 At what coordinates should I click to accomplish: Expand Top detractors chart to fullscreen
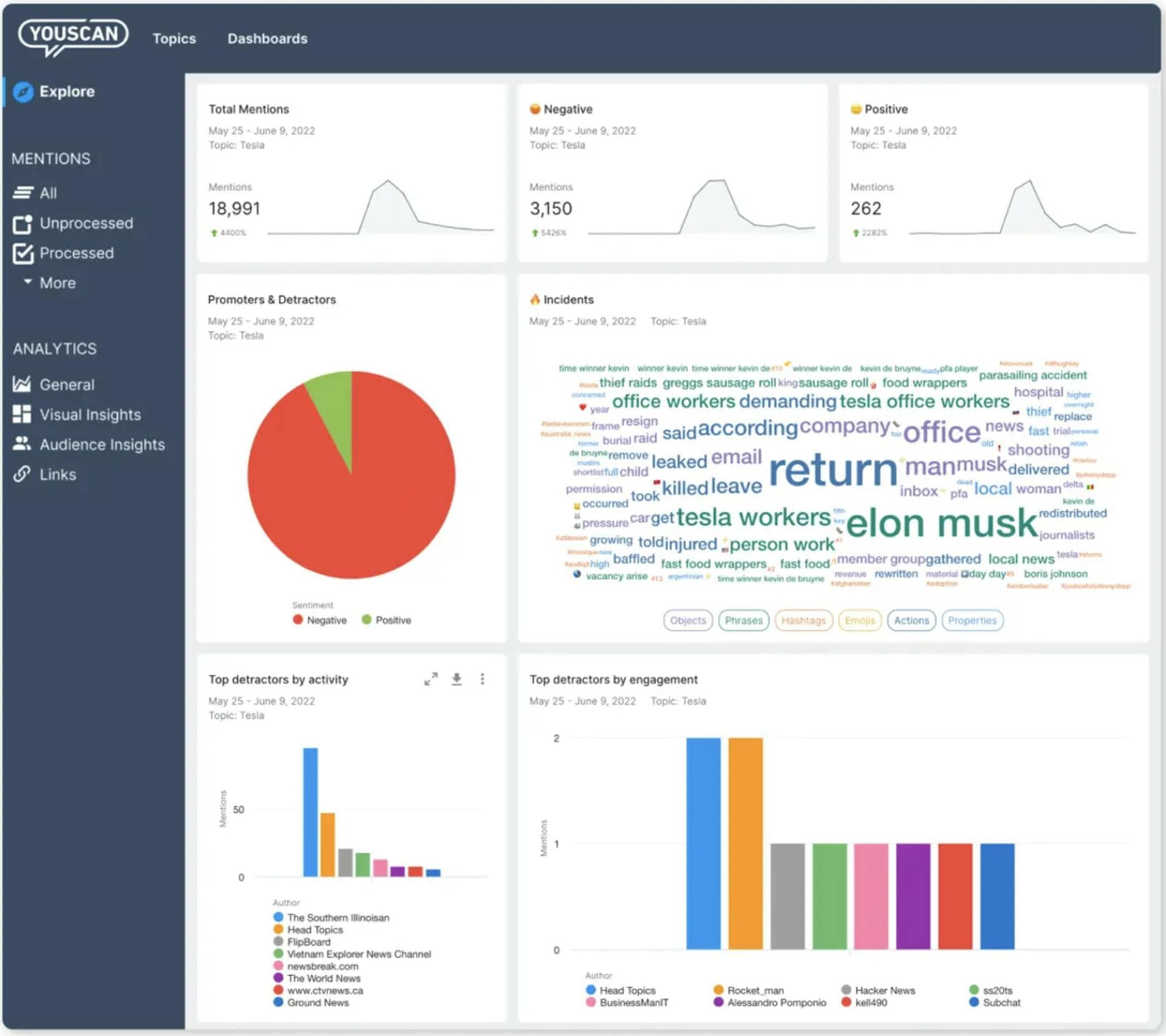pyautogui.click(x=431, y=680)
